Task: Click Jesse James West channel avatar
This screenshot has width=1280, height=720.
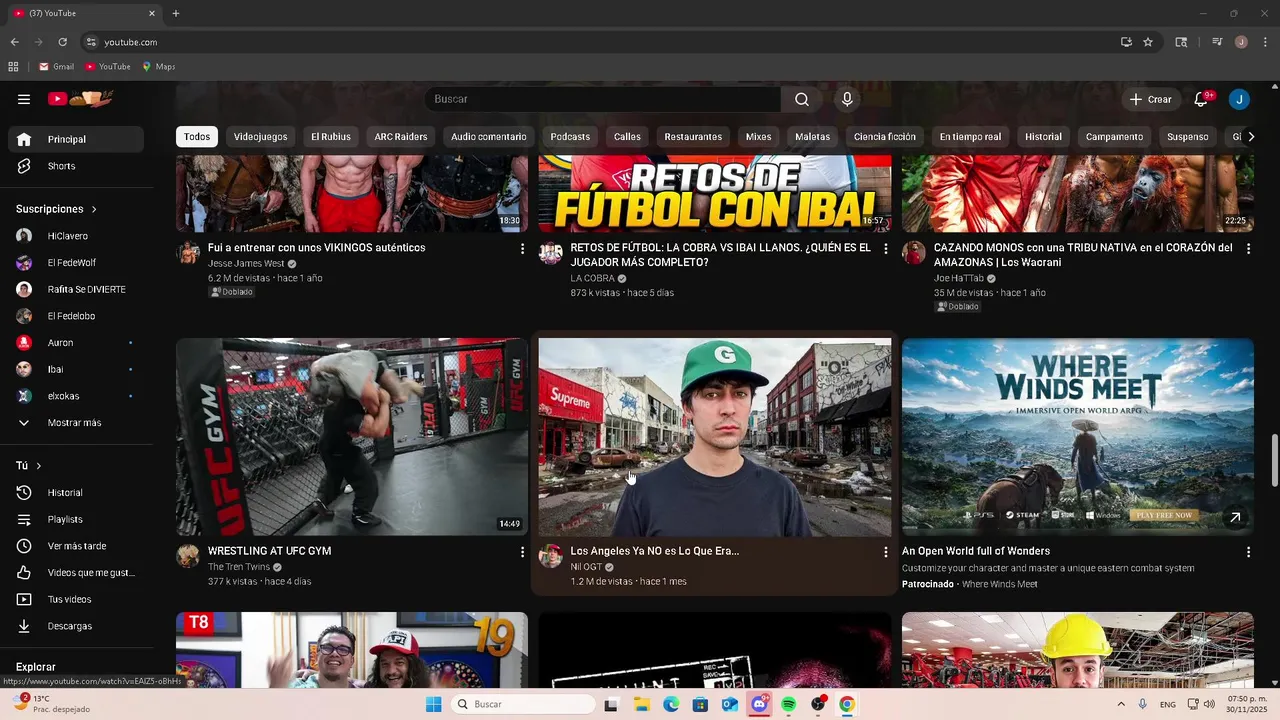Action: click(x=188, y=252)
